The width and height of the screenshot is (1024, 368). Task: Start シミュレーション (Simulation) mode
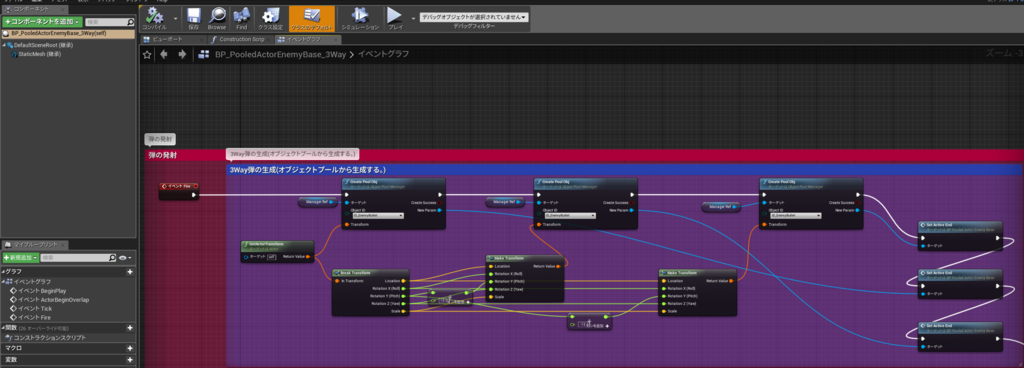pyautogui.click(x=360, y=19)
